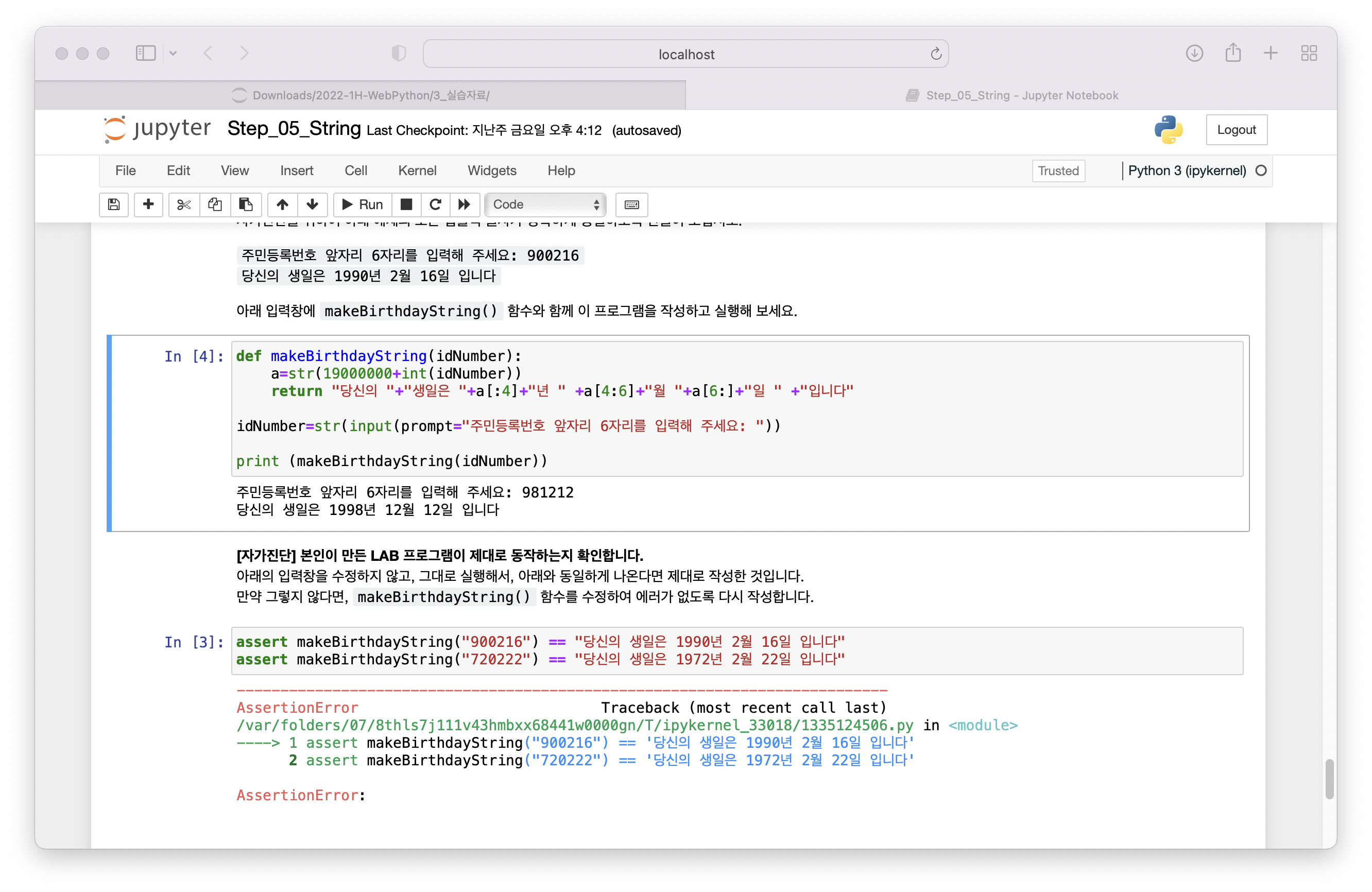Click the localhost address bar
The height and width of the screenshot is (892, 1372).
pyautogui.click(x=686, y=54)
